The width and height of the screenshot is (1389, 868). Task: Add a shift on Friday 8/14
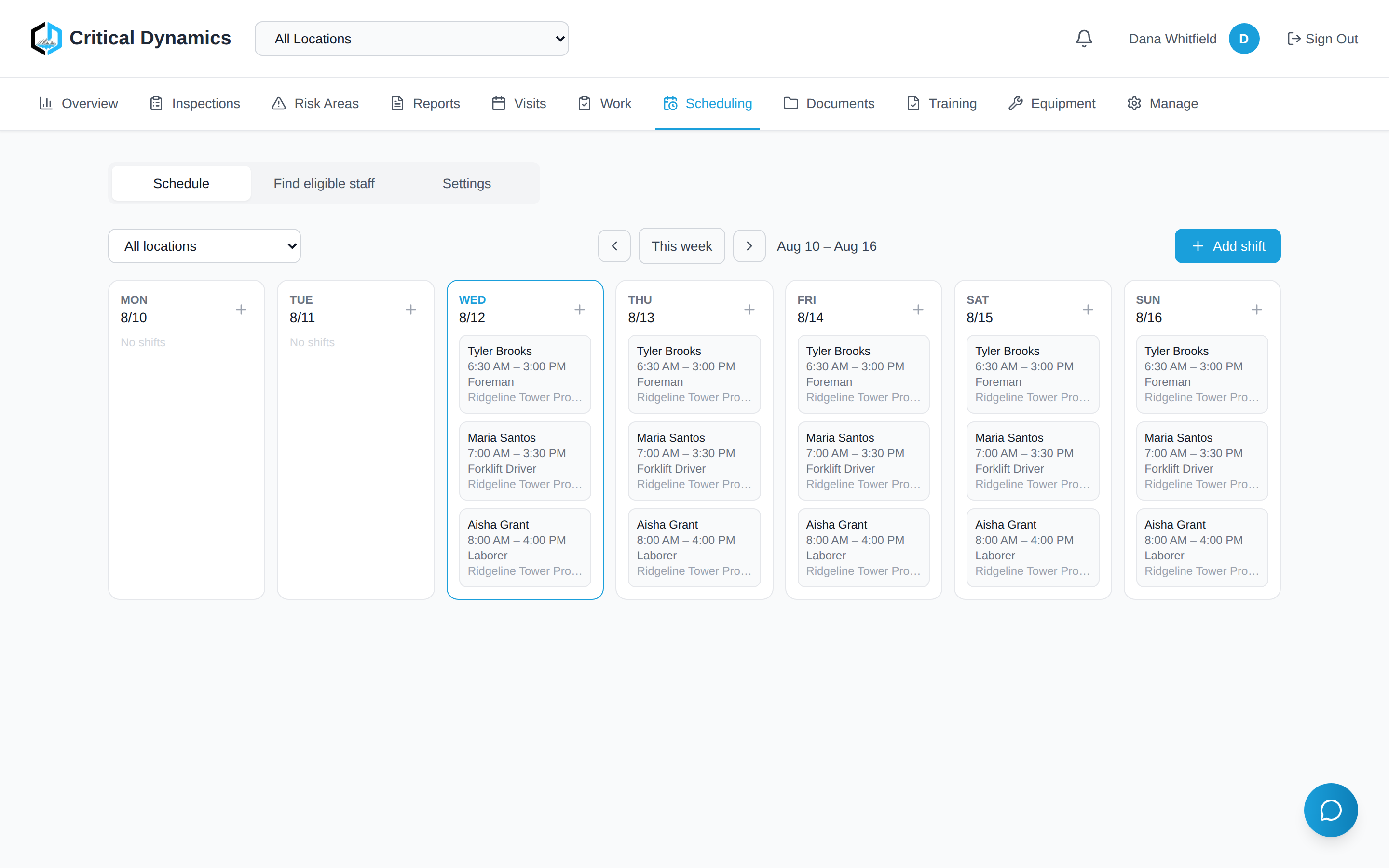(918, 310)
